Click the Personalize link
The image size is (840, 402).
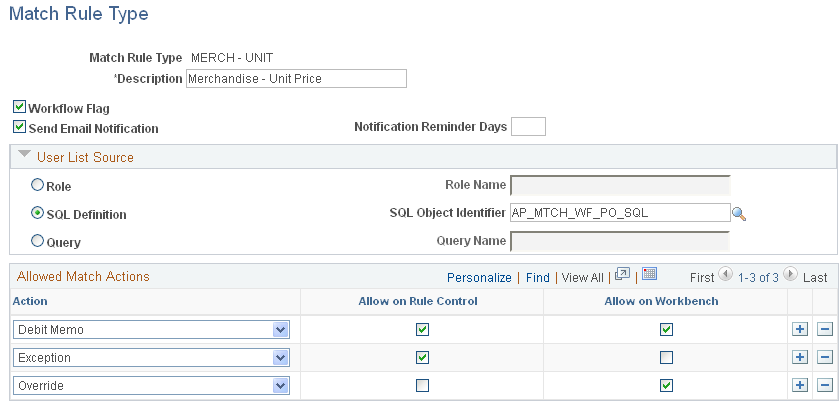point(479,278)
